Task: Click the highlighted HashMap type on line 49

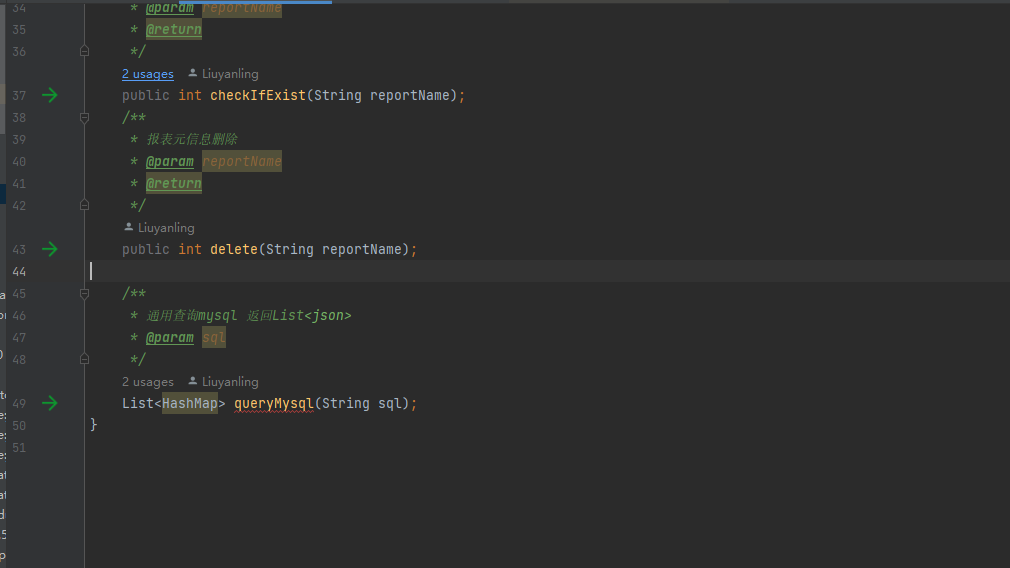Action: click(x=190, y=403)
